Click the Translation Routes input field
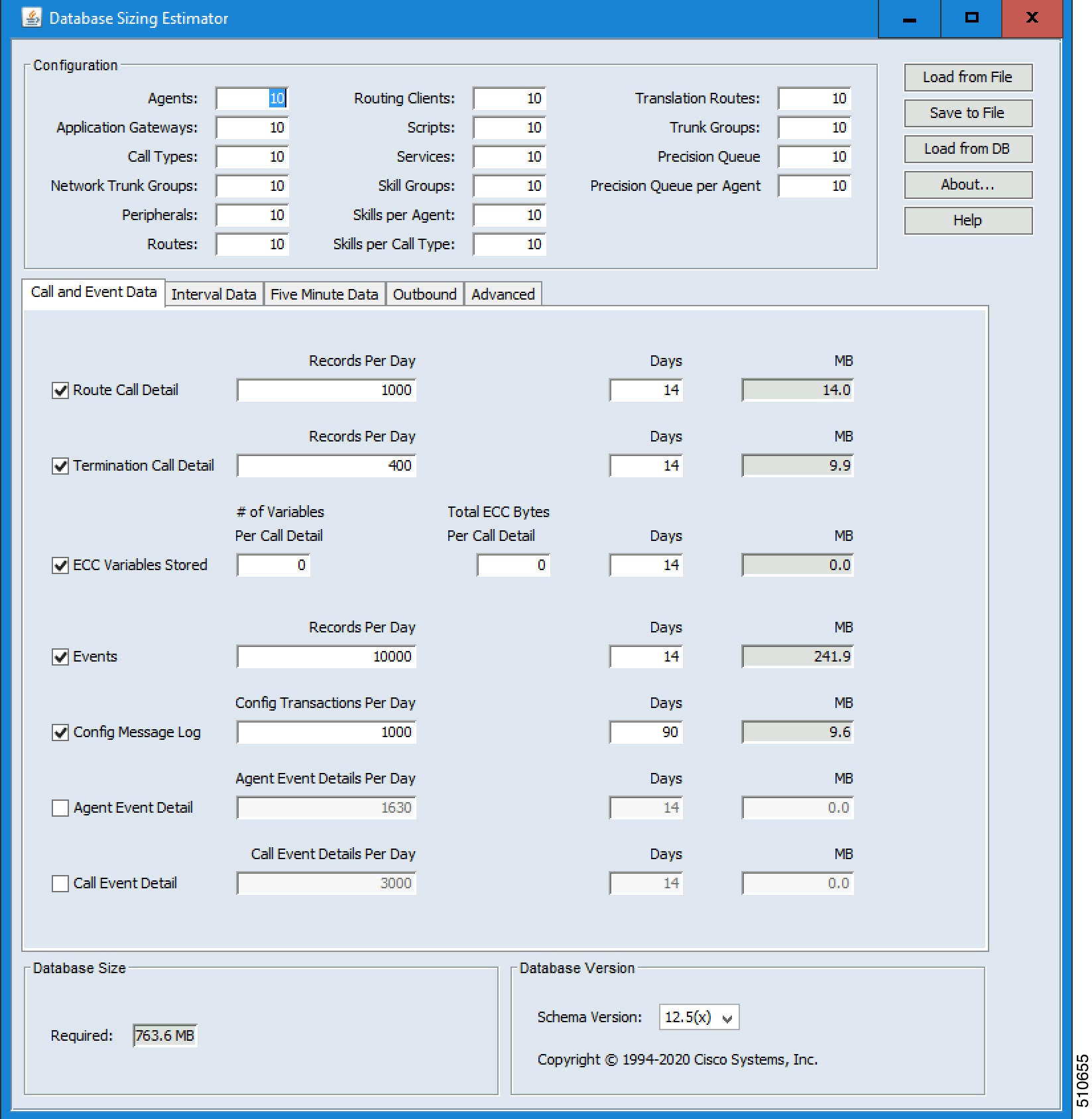This screenshot has height=1119, width=1092. coord(814,99)
